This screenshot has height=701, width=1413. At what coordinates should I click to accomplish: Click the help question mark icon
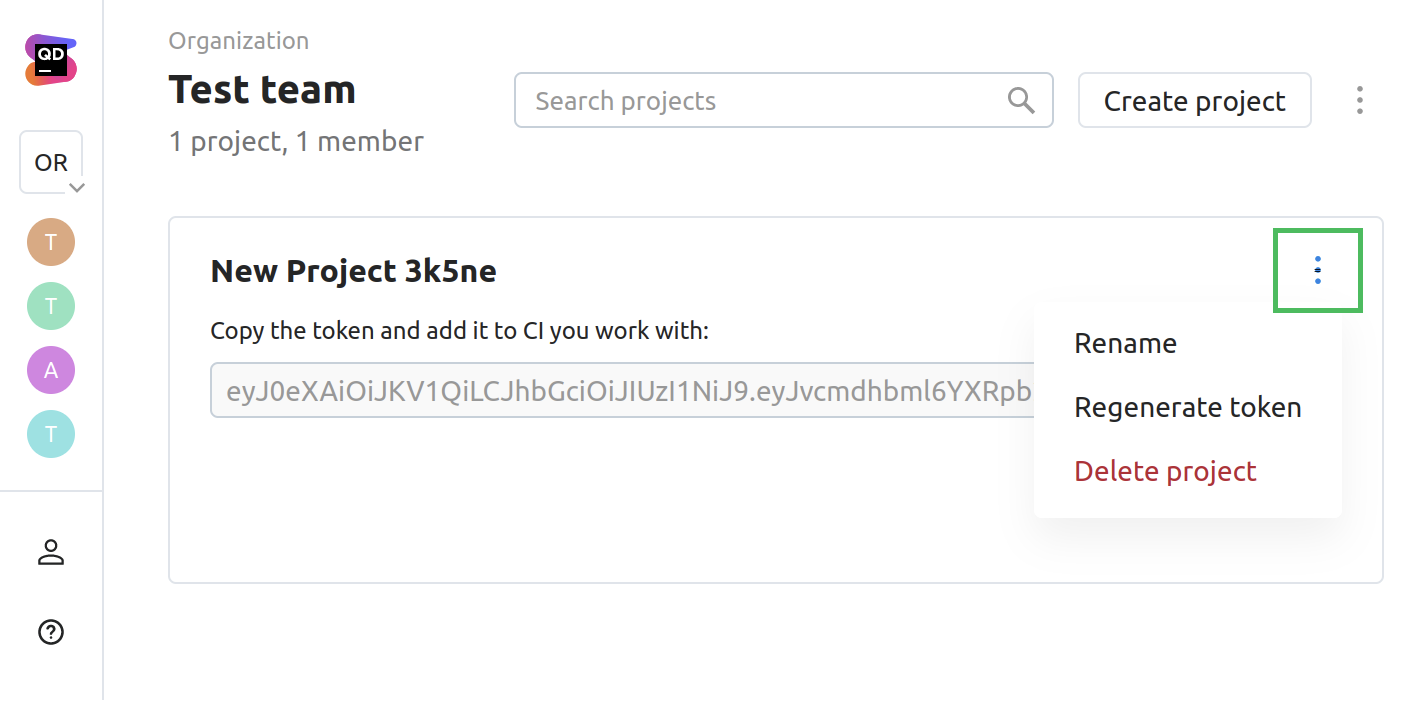click(51, 632)
